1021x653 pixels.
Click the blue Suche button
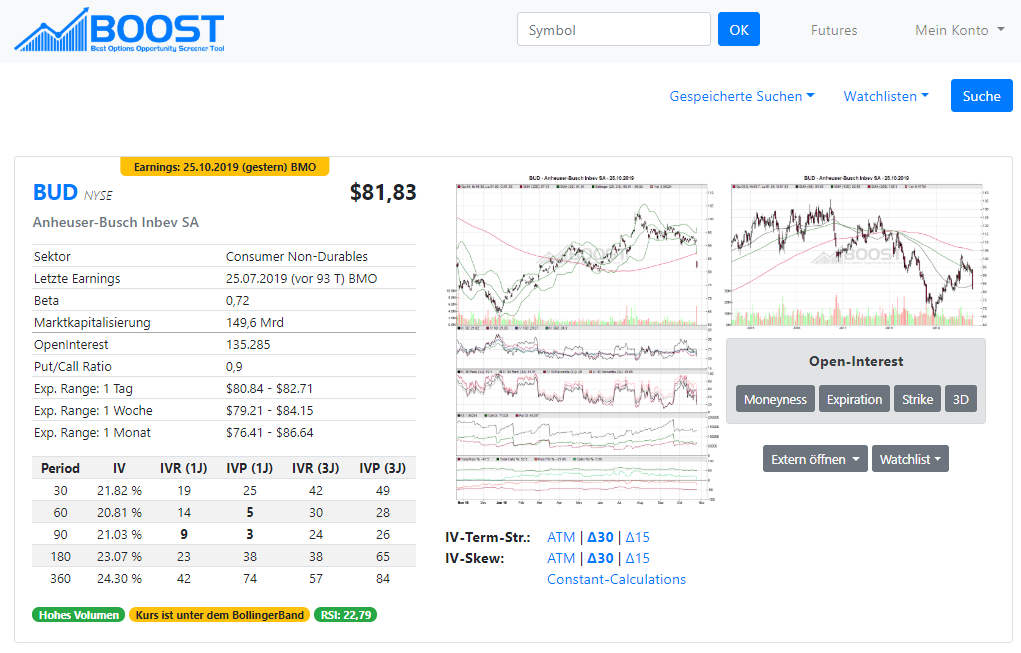coord(981,96)
